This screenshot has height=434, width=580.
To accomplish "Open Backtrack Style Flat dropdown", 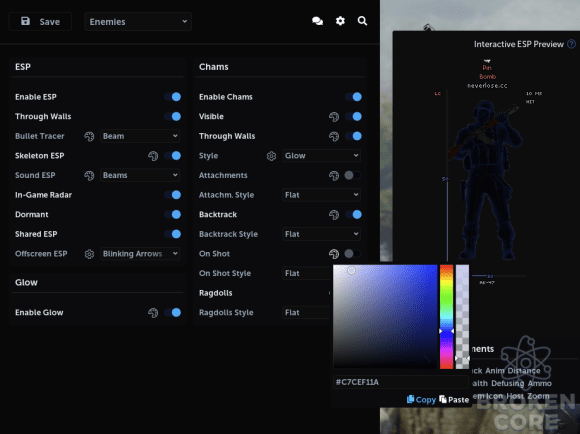I will [x=321, y=234].
